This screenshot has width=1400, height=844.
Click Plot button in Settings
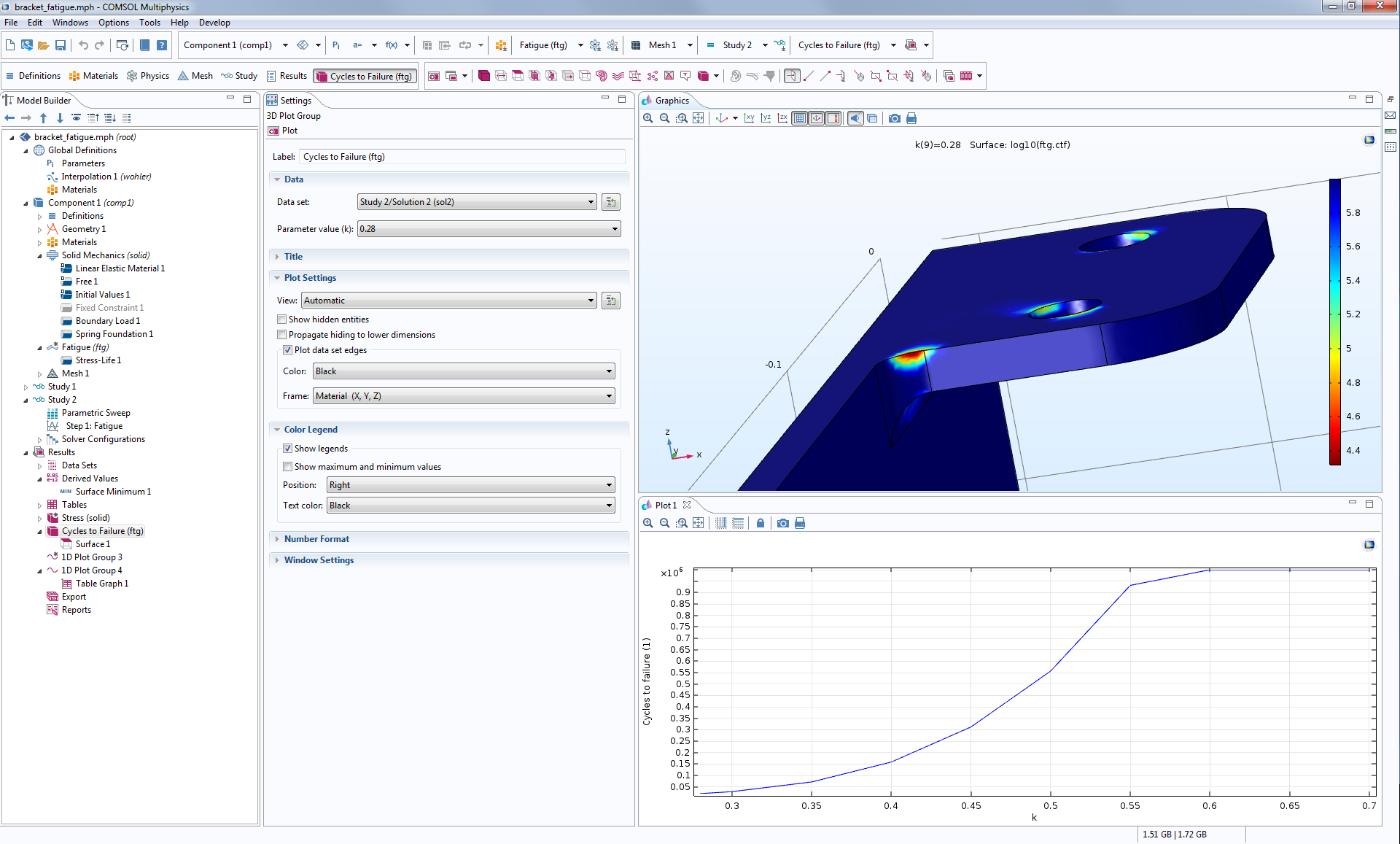point(284,131)
